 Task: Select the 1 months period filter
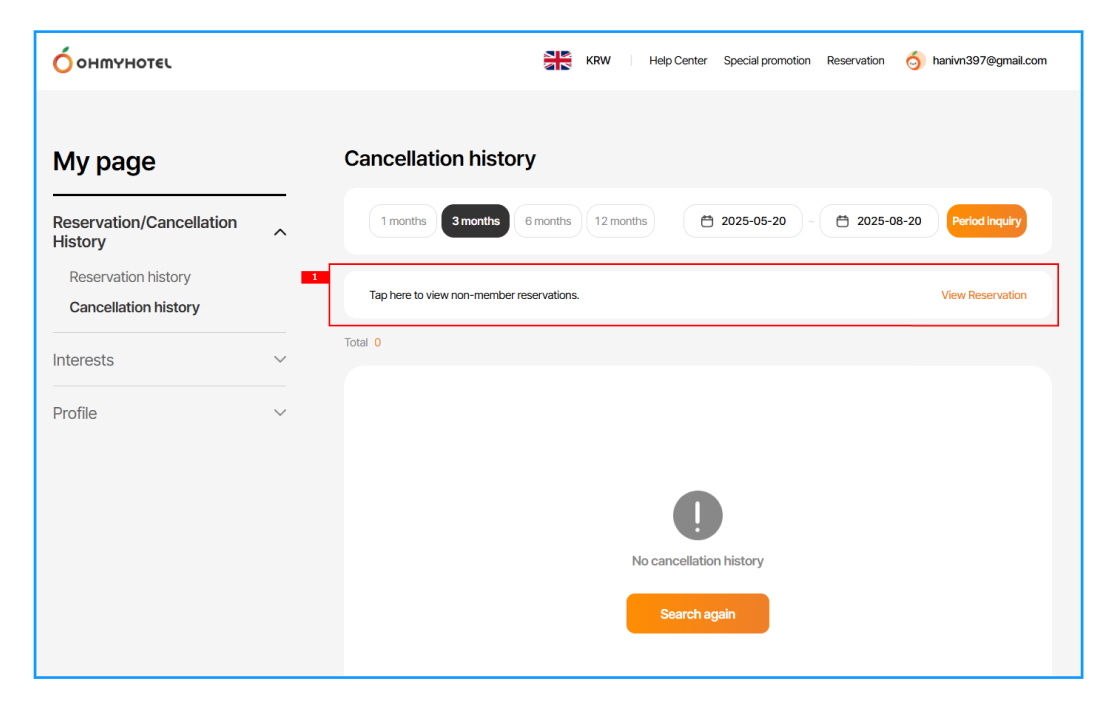click(403, 221)
